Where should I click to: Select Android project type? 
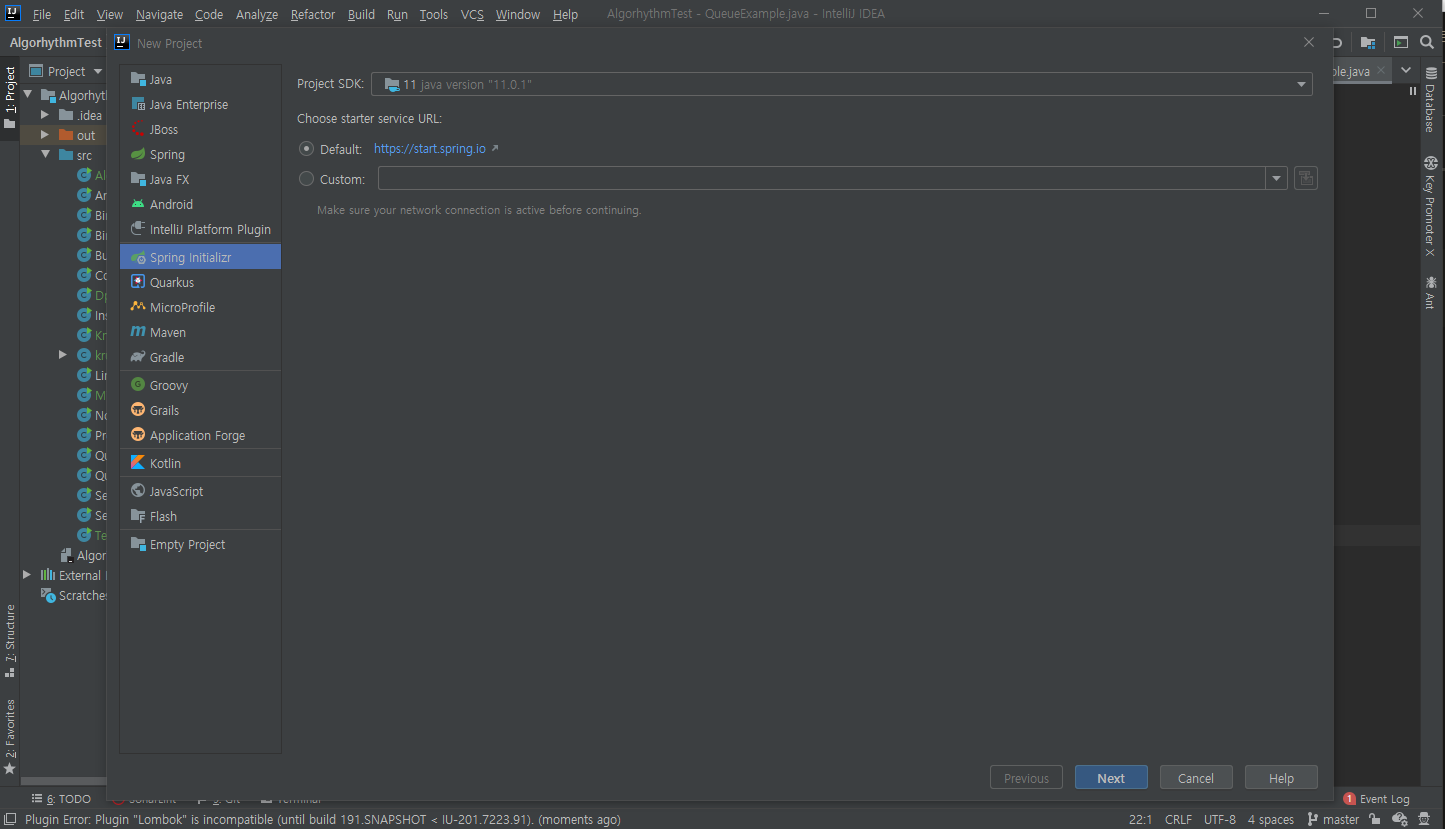pos(200,204)
